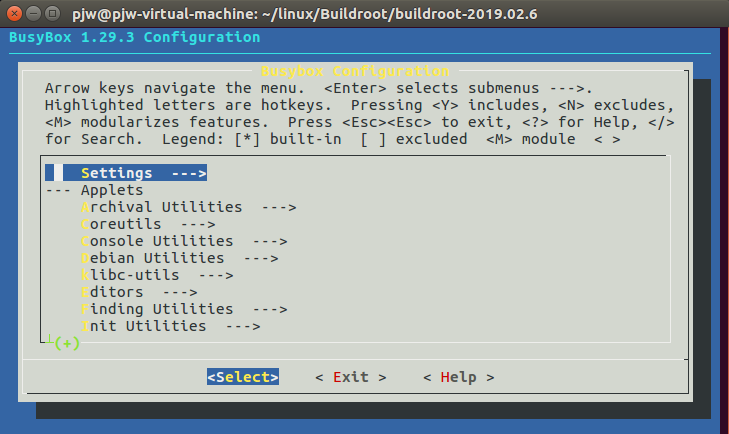Open the Finding Utilities submenu

pos(184,309)
